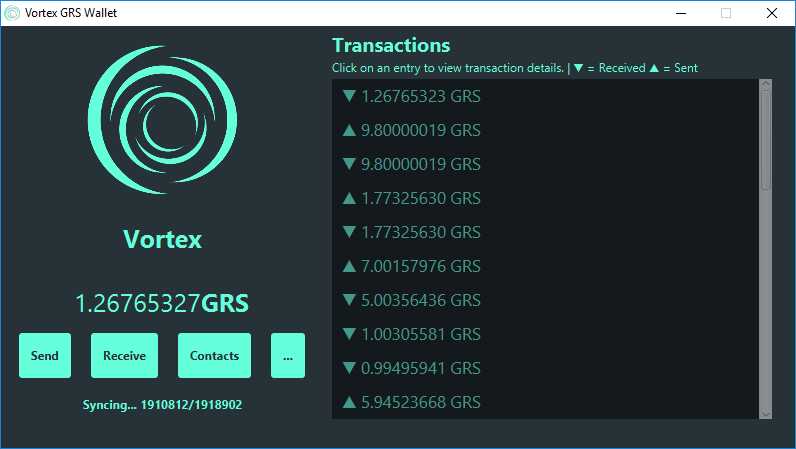Click the large Vortex swirl logo
The image size is (796, 449).
click(x=162, y=120)
